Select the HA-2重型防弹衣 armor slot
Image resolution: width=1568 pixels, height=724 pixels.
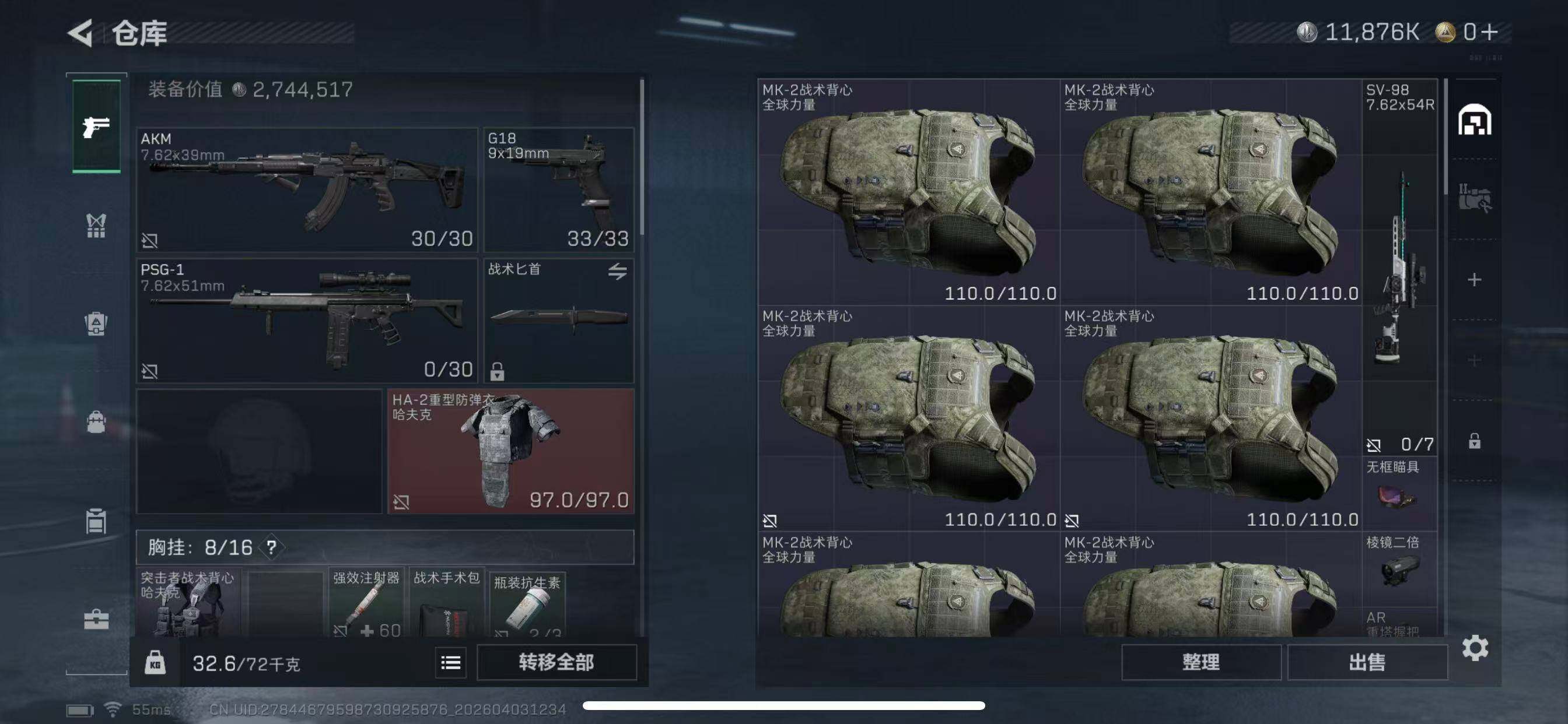pyautogui.click(x=510, y=451)
